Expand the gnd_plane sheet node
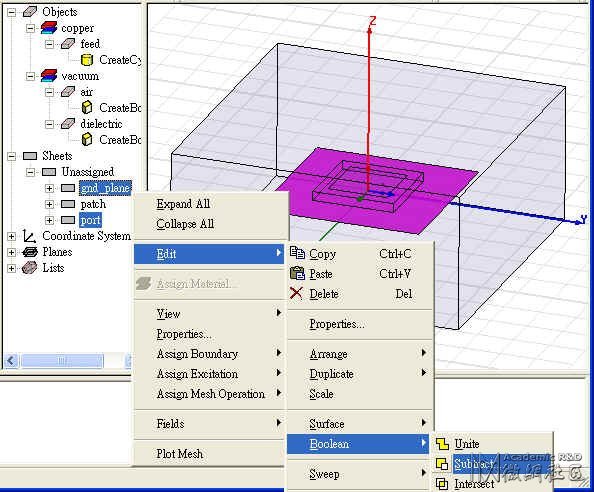Image resolution: width=594 pixels, height=492 pixels. click(49, 188)
